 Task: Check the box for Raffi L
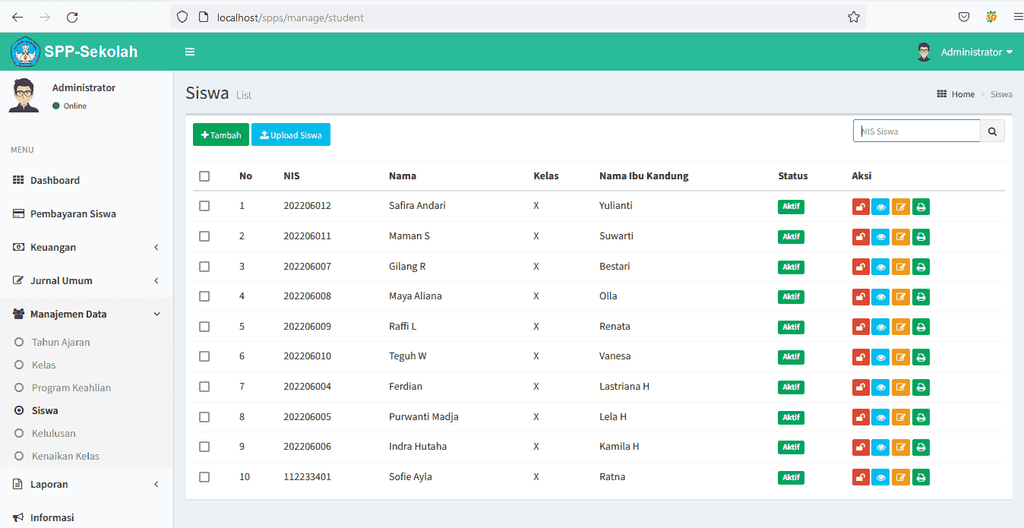(x=204, y=326)
